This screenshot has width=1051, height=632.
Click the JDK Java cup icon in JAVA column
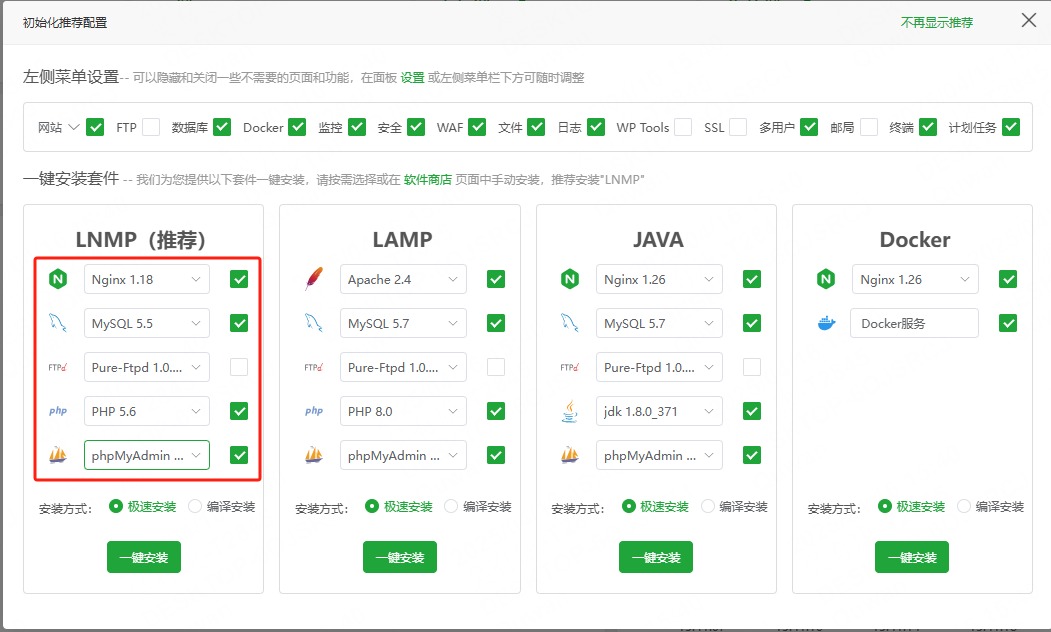pos(570,411)
